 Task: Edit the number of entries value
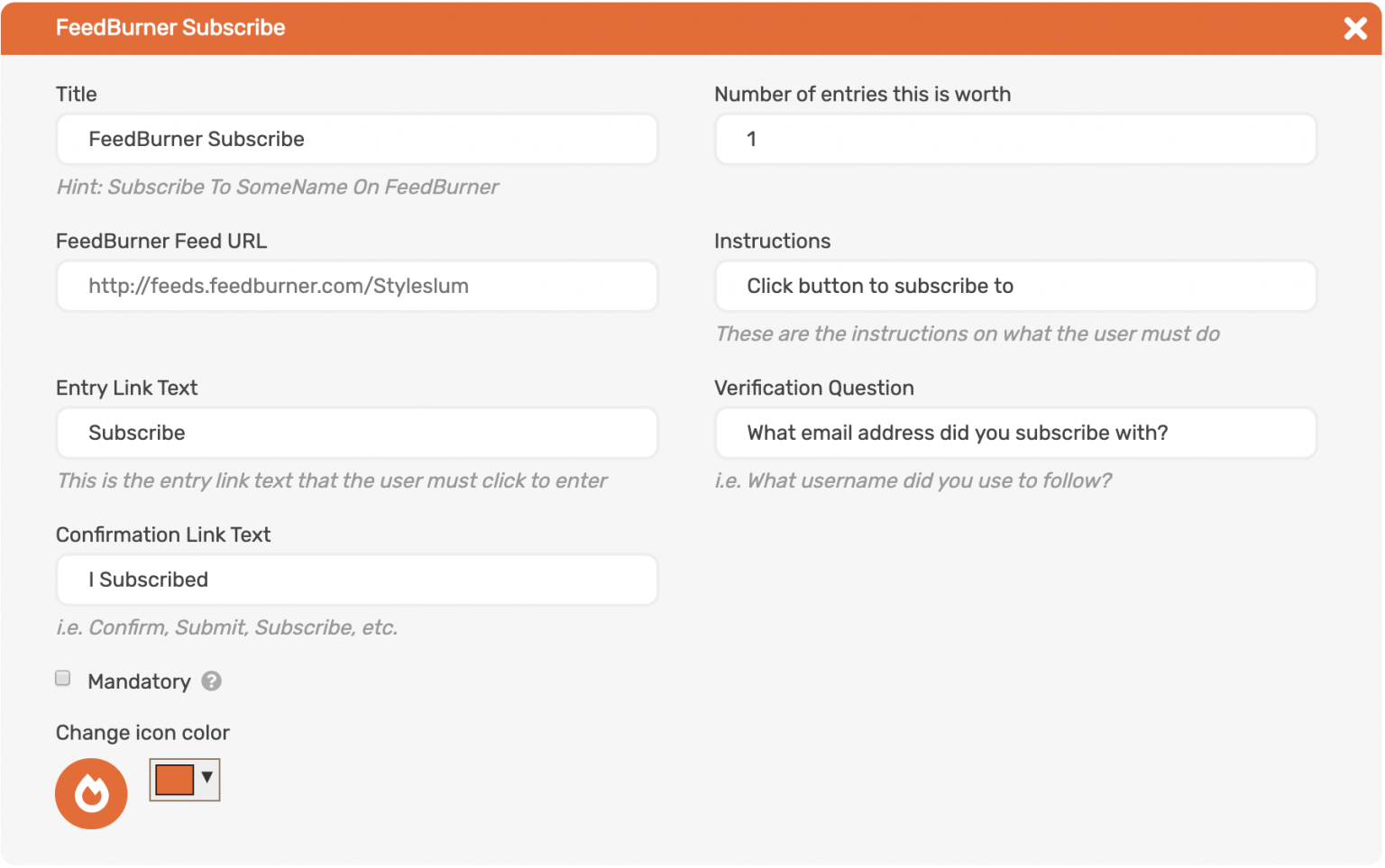tap(1015, 139)
